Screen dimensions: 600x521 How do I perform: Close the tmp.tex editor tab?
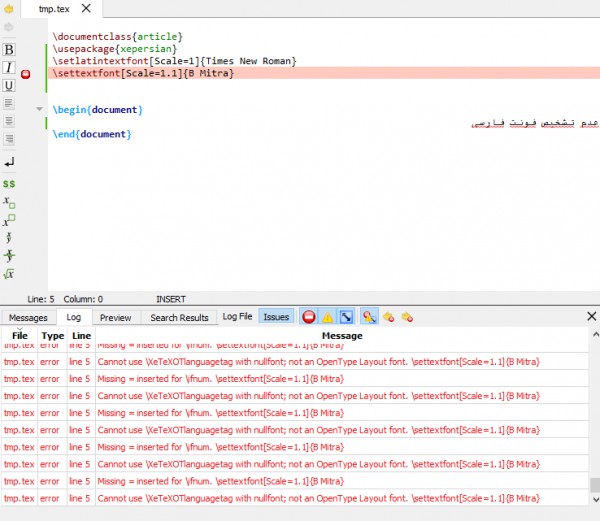pos(84,9)
